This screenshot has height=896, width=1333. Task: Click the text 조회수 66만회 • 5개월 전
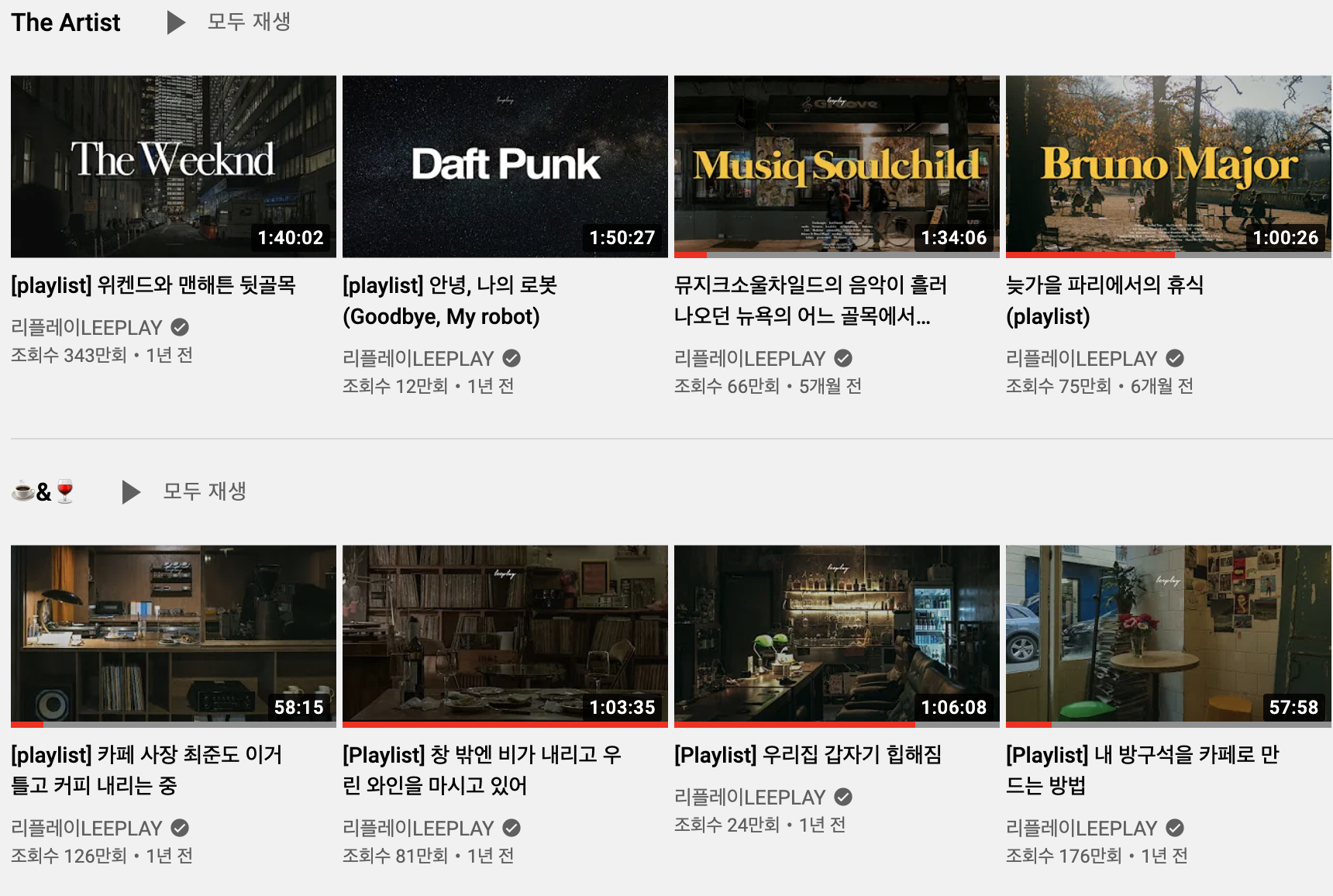[x=768, y=386]
